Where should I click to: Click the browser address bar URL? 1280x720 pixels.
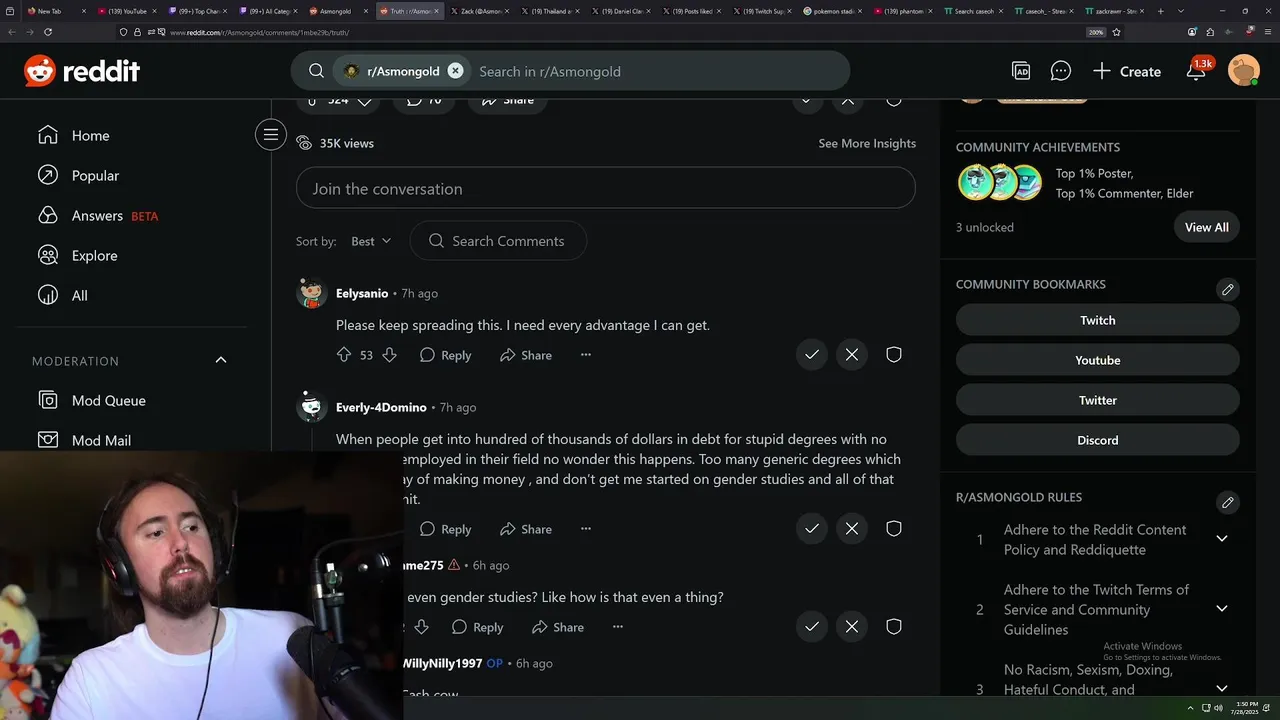click(259, 32)
